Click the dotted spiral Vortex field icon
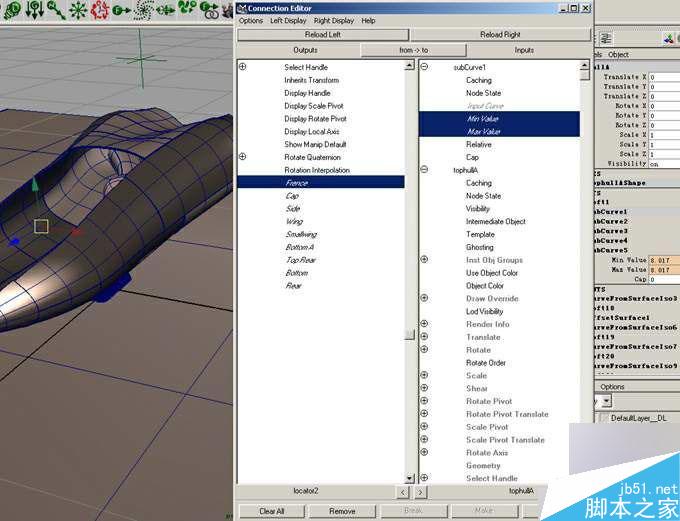The image size is (680, 521). coord(143,10)
